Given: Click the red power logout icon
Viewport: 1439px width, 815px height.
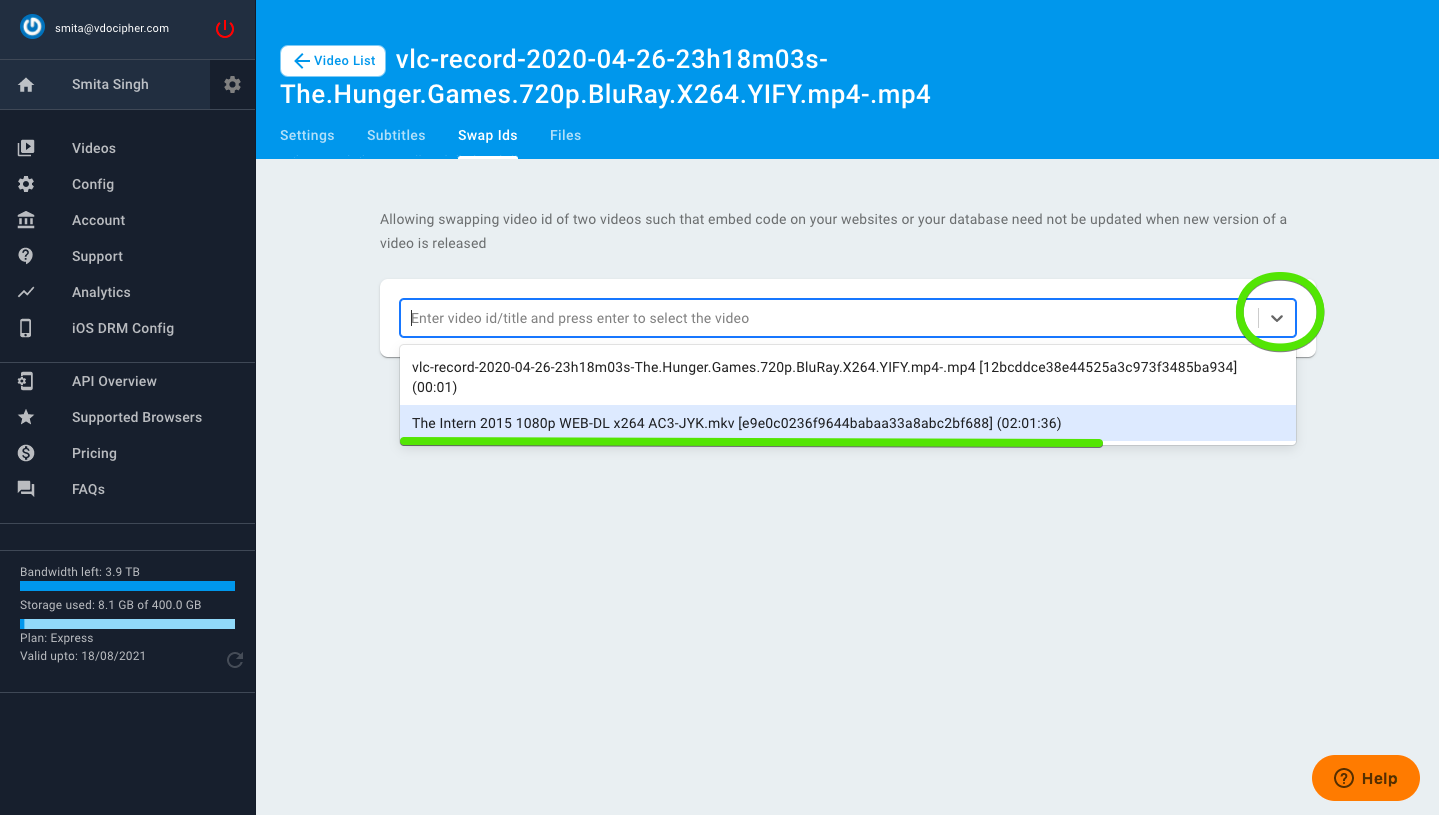Looking at the screenshot, I should pos(225,29).
